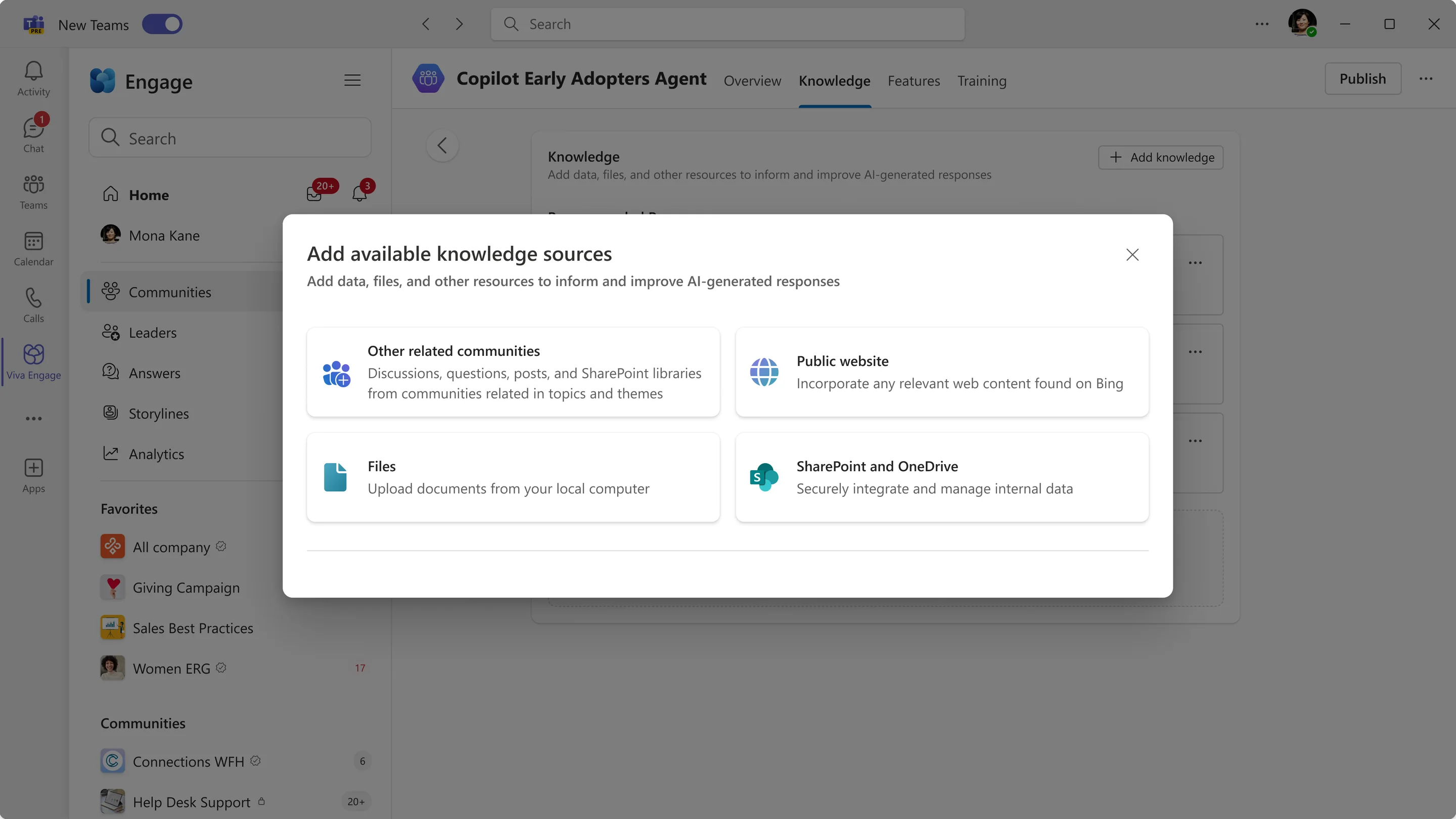The height and width of the screenshot is (819, 1456).
Task: Open Calendar in the Teams rail
Action: coord(33,248)
